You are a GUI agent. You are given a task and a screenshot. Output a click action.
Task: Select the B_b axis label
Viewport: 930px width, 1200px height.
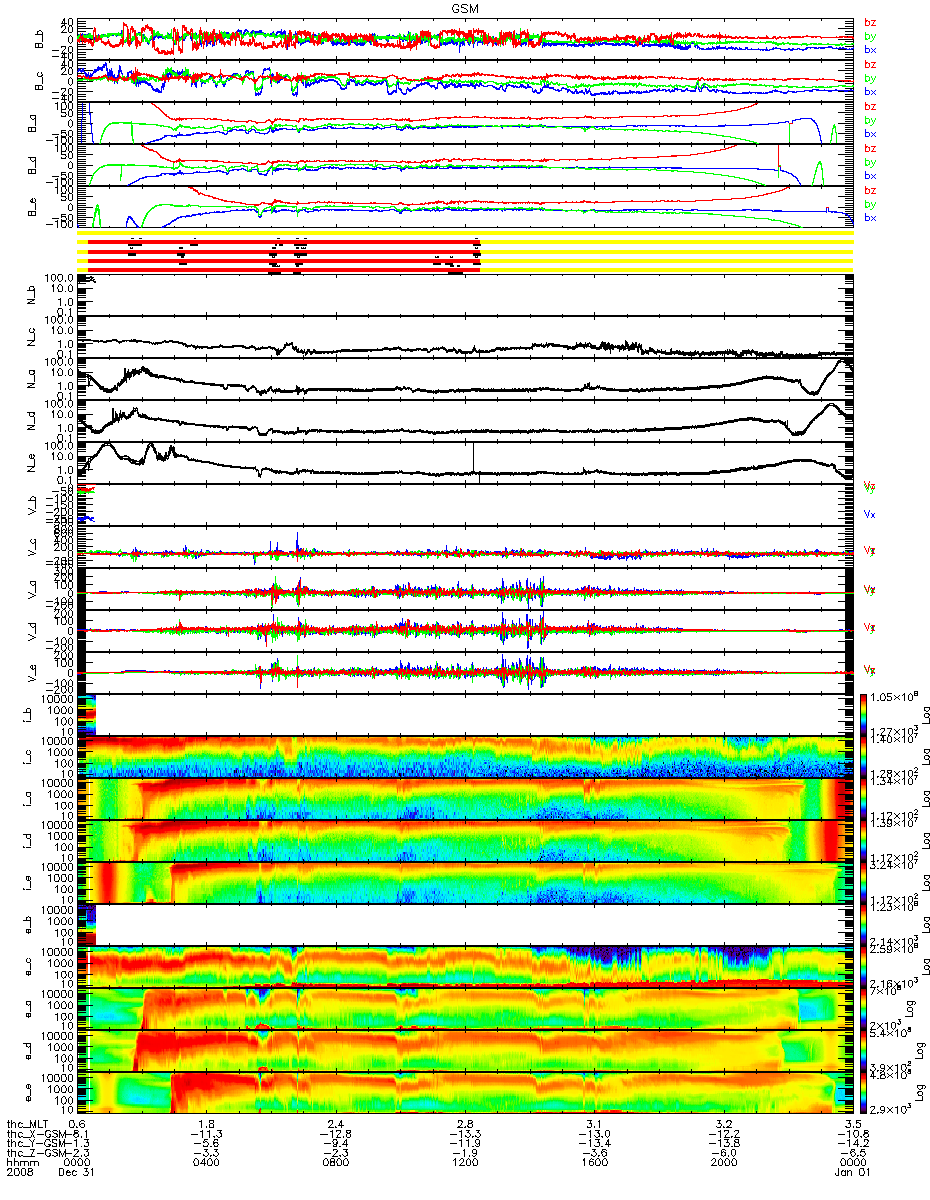(x=40, y=38)
